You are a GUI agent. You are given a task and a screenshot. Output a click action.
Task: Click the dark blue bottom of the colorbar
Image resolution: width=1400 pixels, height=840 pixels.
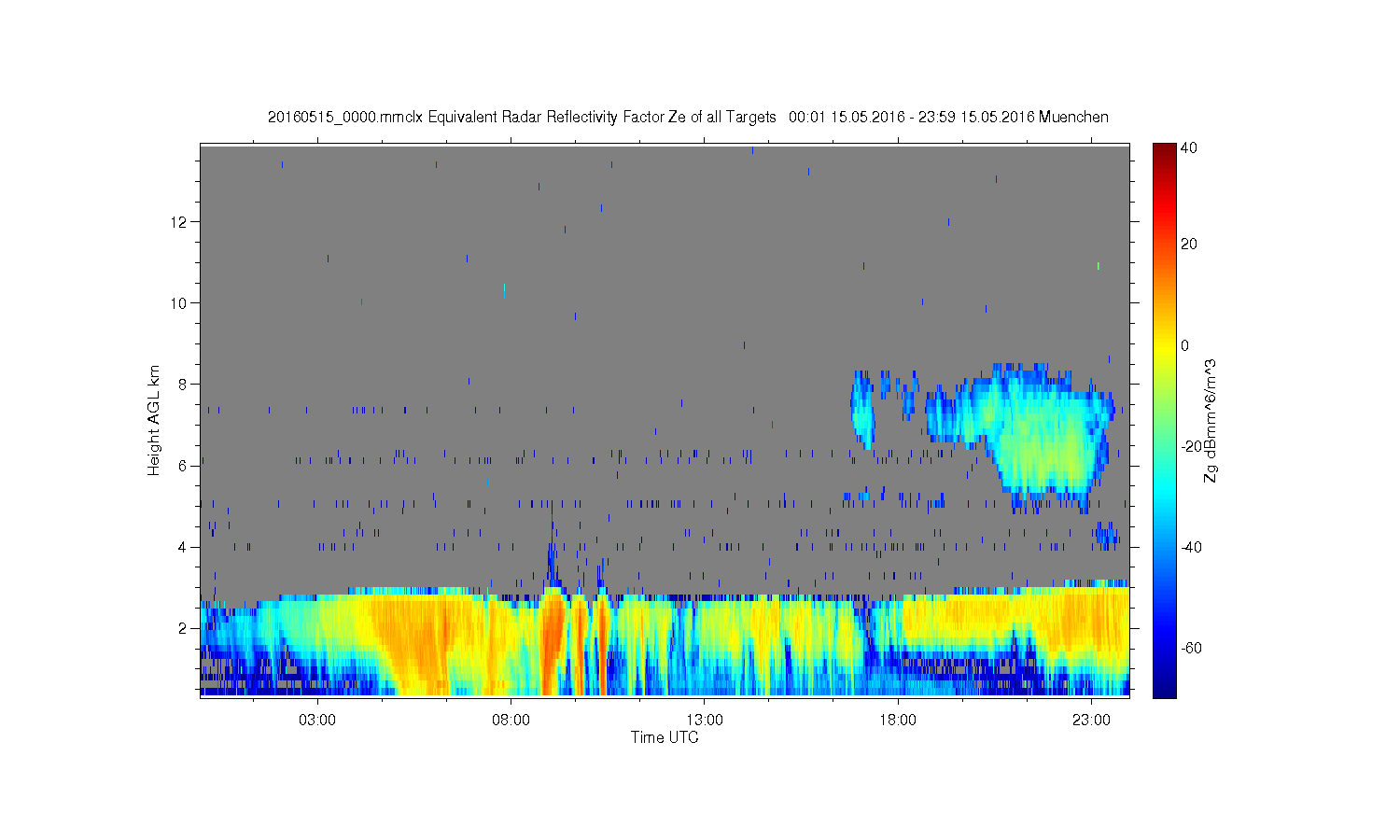tap(1164, 689)
